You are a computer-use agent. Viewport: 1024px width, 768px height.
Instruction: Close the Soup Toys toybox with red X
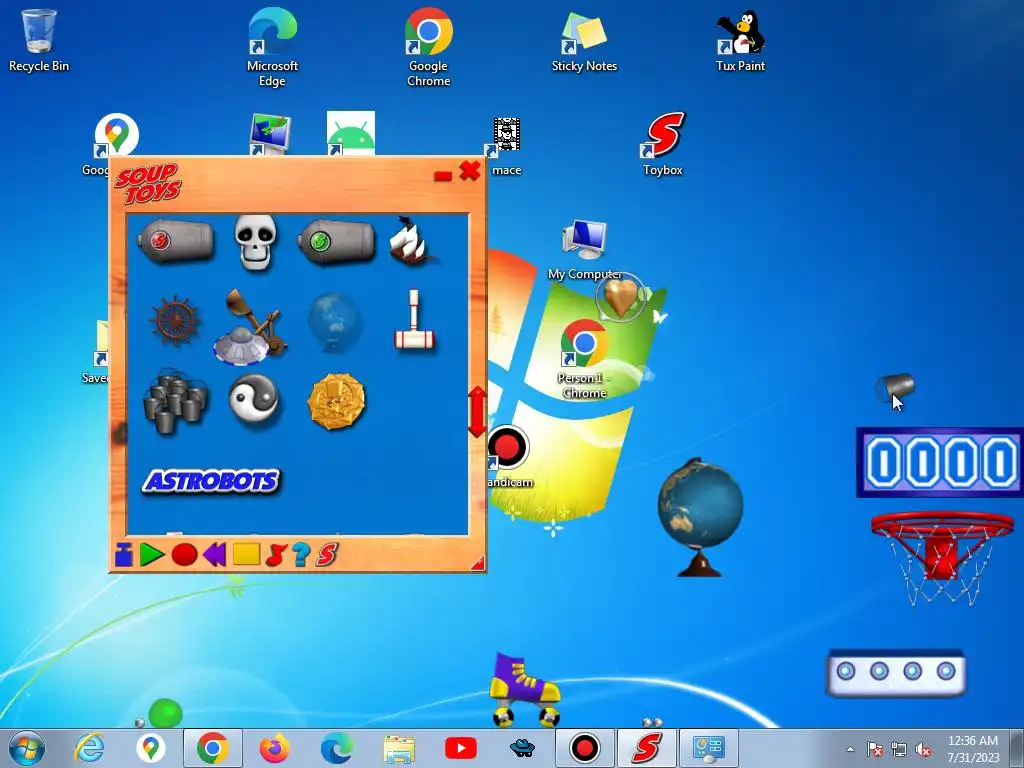point(470,170)
